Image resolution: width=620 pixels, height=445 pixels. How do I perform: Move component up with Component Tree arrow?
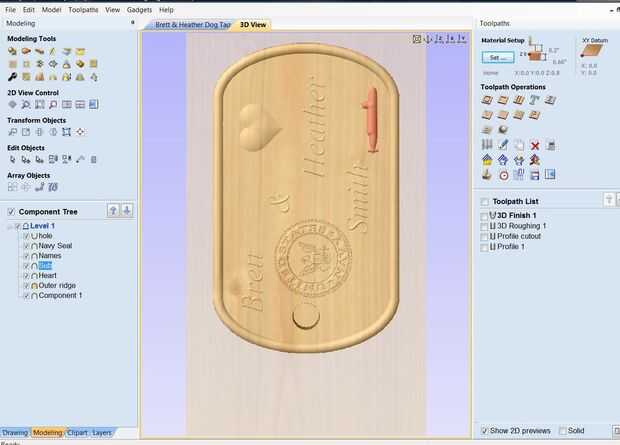113,210
